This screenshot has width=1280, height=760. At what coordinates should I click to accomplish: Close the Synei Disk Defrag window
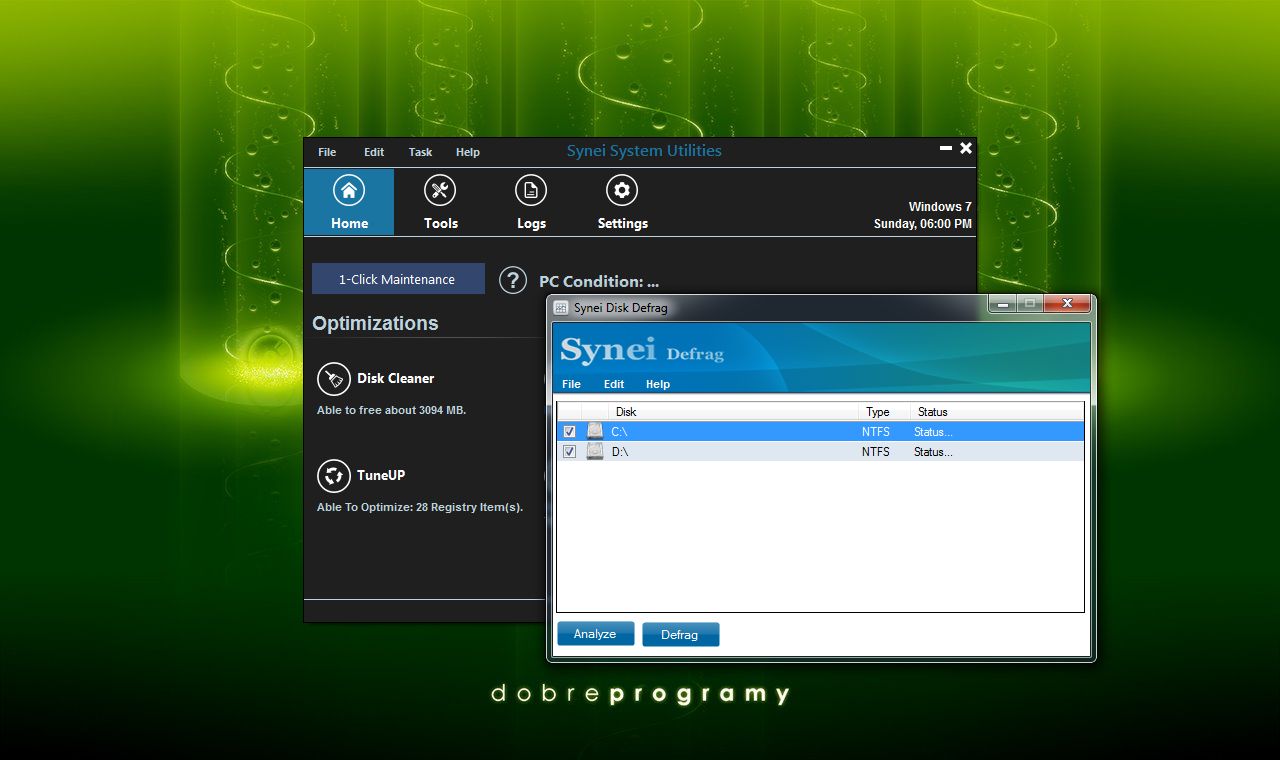(x=1068, y=303)
